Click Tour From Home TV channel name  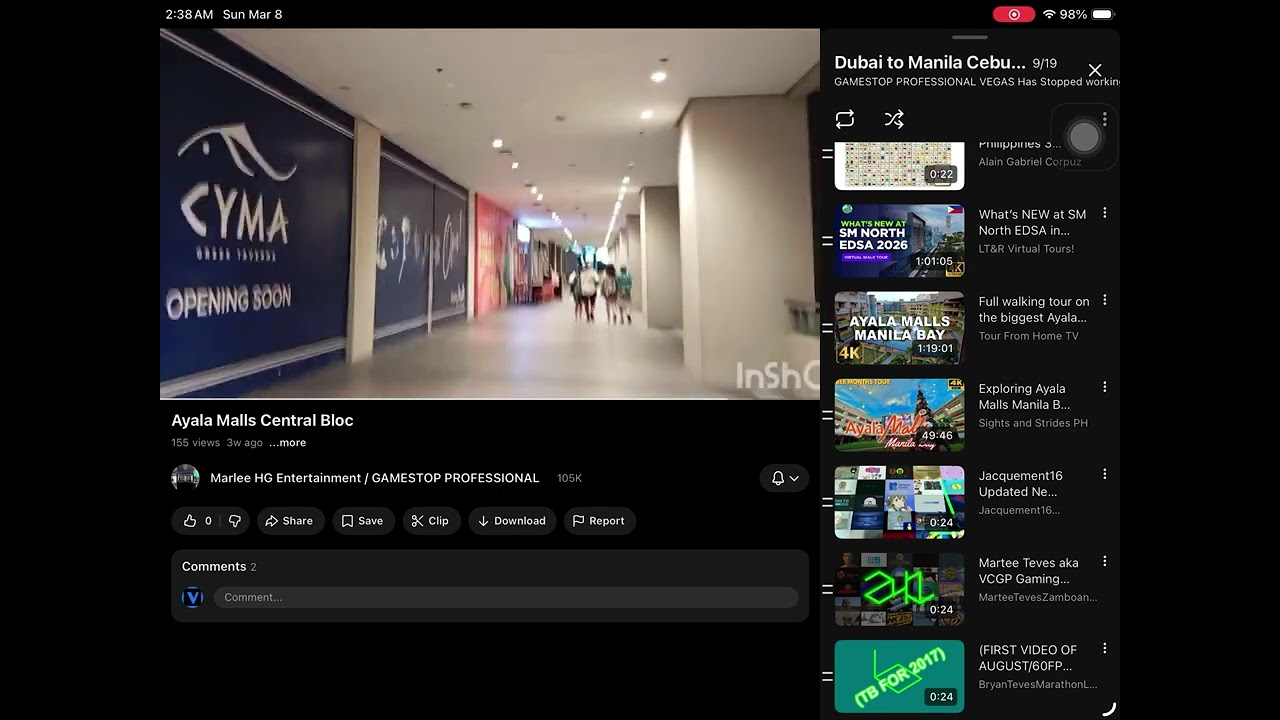1028,336
